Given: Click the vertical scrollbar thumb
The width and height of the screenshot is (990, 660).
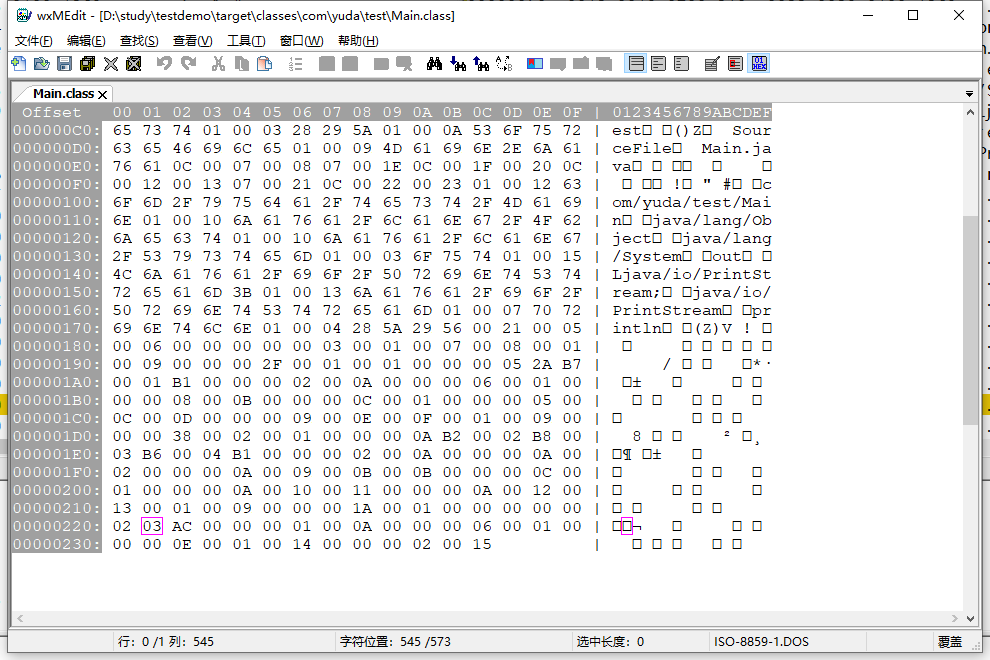Looking at the screenshot, I should click(970, 320).
